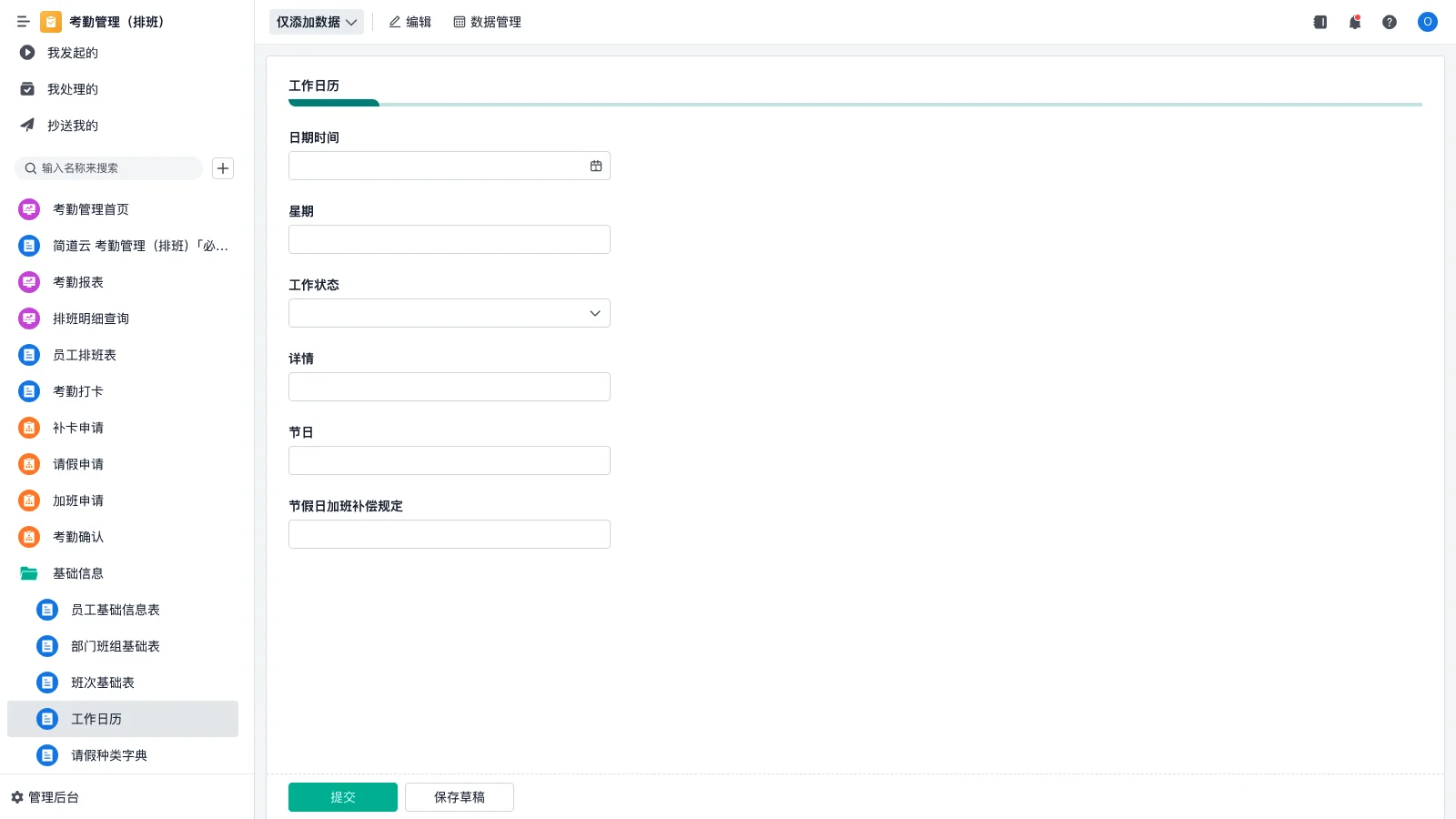Open the 工作状态 dropdown
This screenshot has width=1456, height=819.
tap(594, 313)
